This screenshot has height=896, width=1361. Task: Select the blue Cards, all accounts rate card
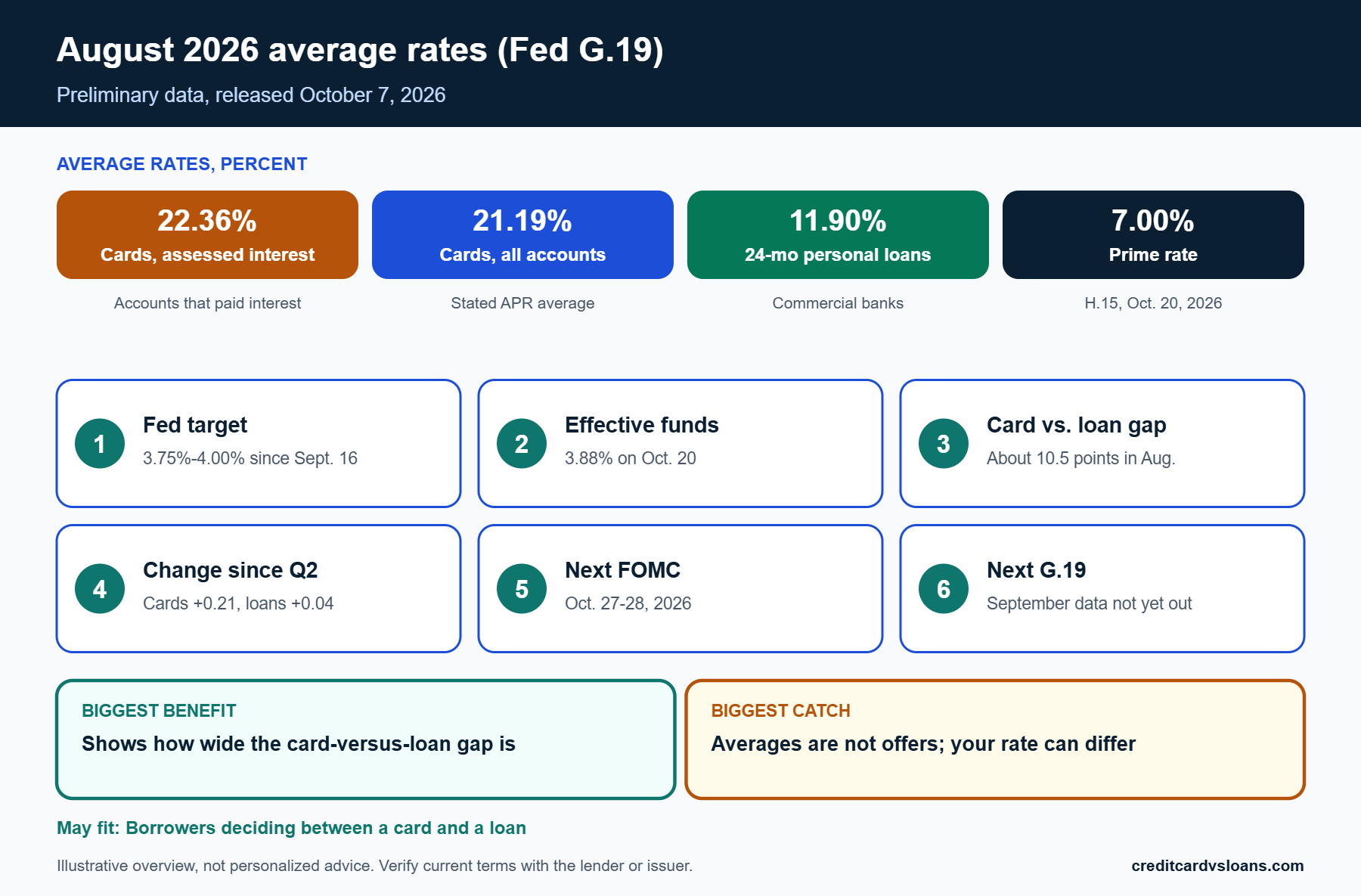coord(522,234)
